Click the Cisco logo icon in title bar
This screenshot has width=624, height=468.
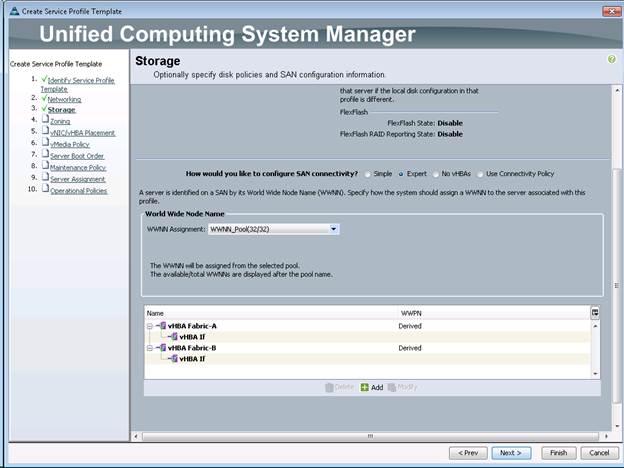tap(14, 11)
